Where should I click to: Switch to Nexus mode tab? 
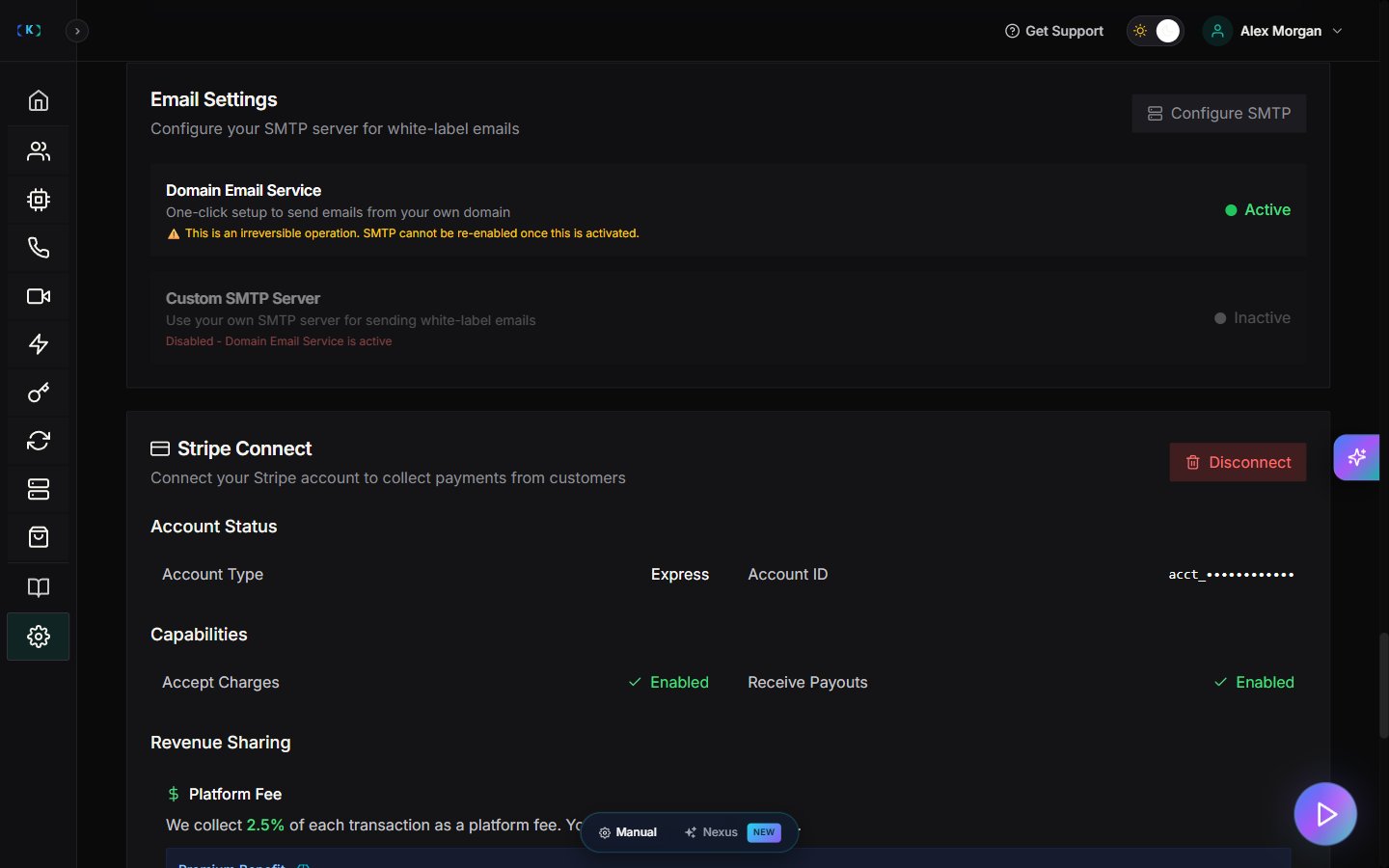coord(733,832)
